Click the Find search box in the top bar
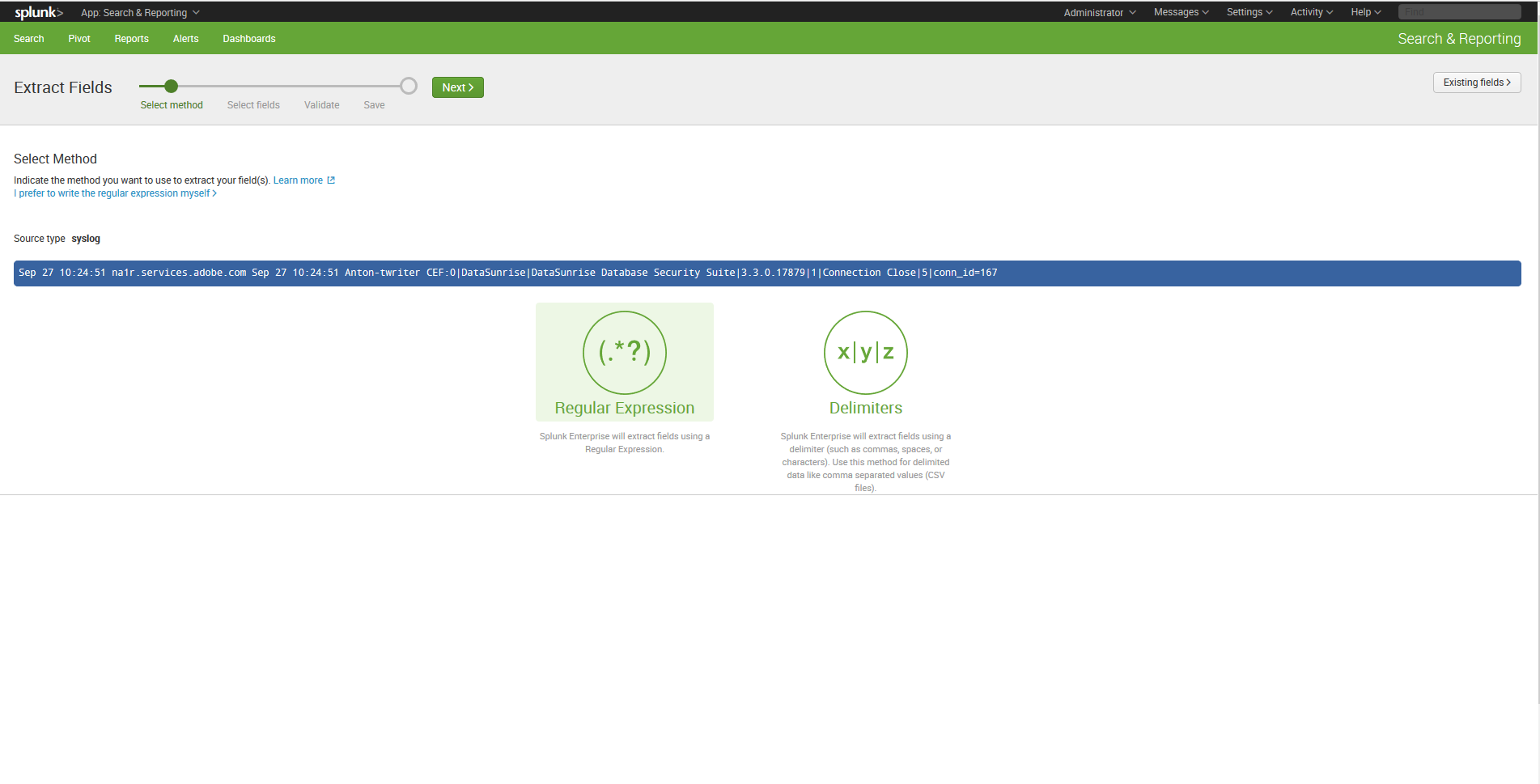The width and height of the screenshot is (1540, 784). pyautogui.click(x=1460, y=12)
